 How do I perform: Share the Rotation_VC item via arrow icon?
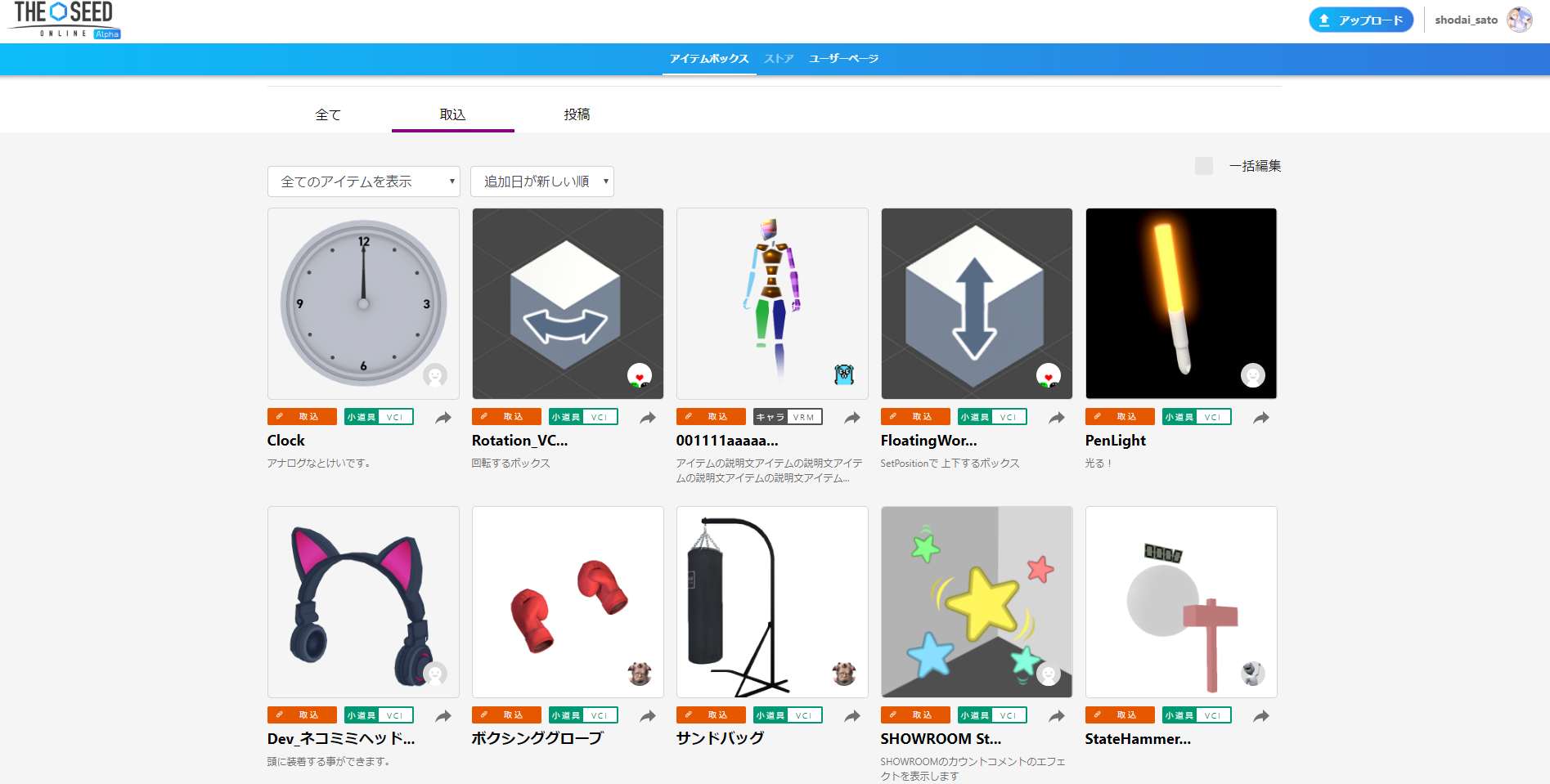648,418
